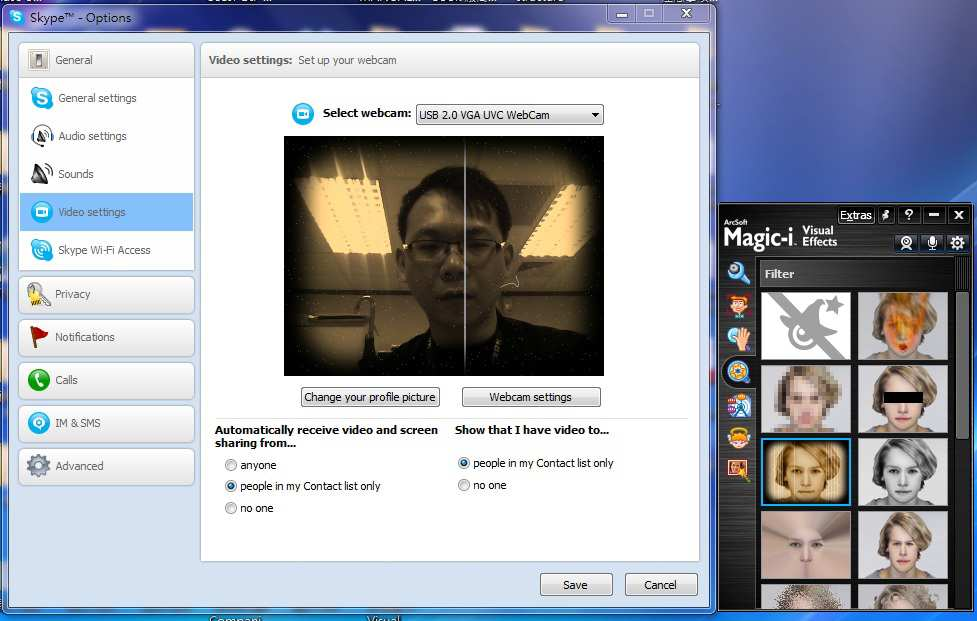Open Skype Wi-Fi Access settings
Image resolution: width=977 pixels, height=621 pixels.
pyautogui.click(x=107, y=250)
